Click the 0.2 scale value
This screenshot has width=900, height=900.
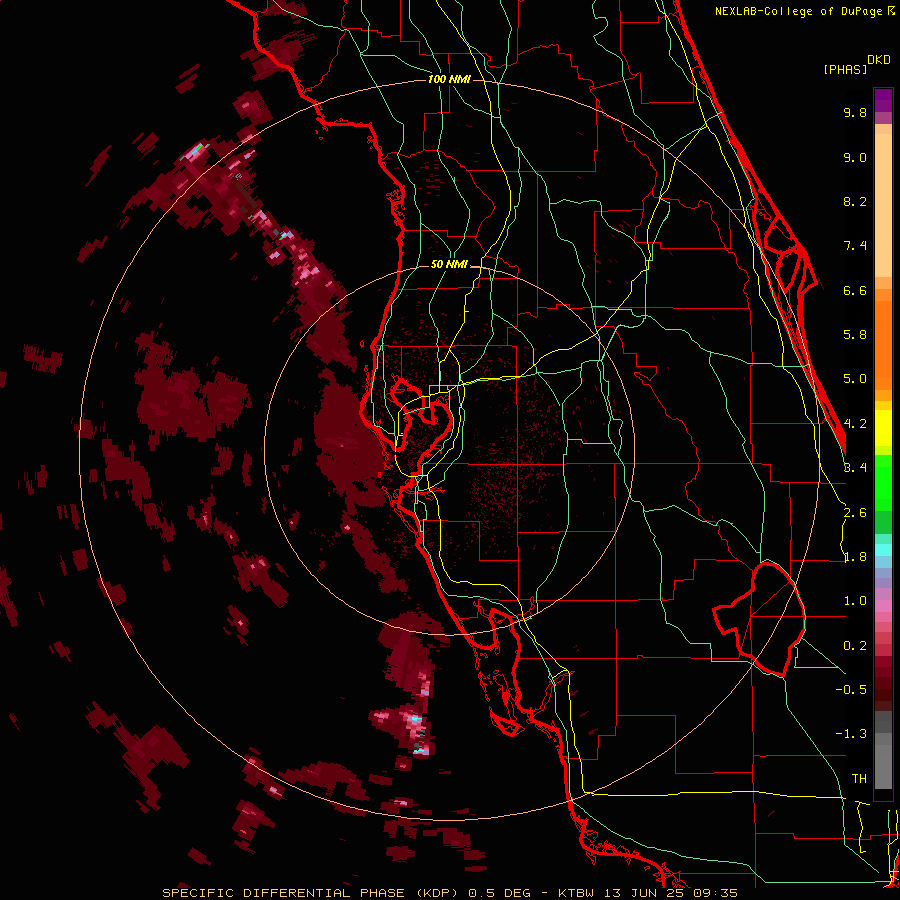tap(855, 646)
